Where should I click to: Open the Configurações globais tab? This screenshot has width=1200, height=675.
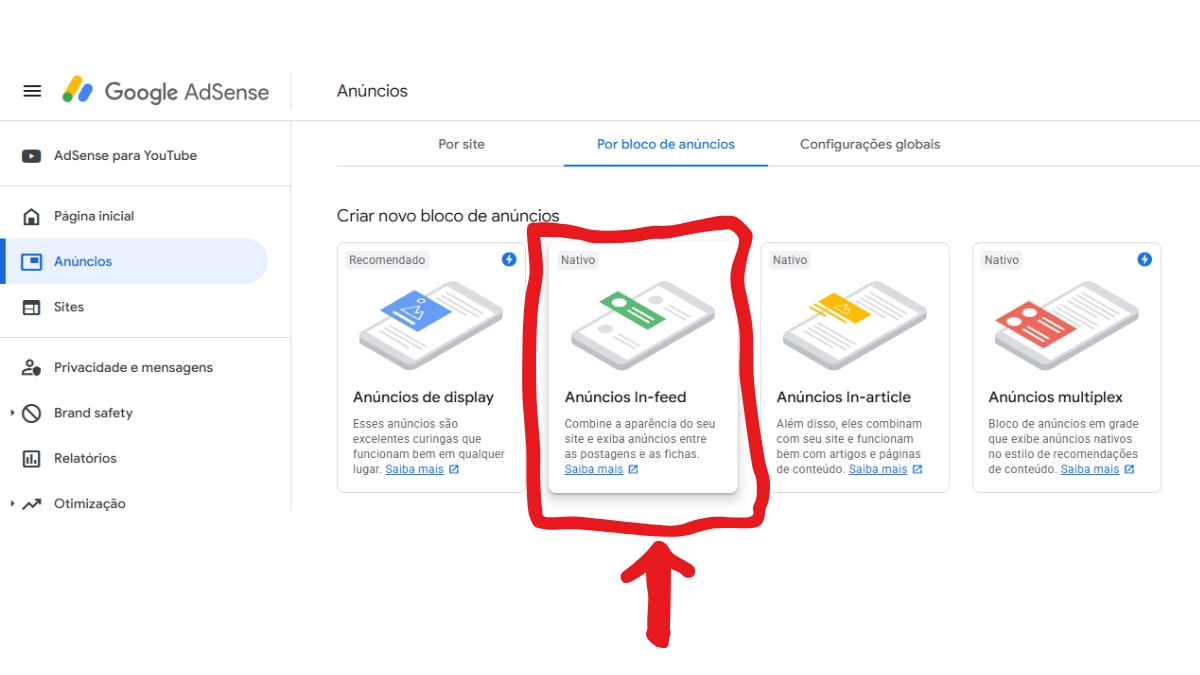[x=870, y=144]
